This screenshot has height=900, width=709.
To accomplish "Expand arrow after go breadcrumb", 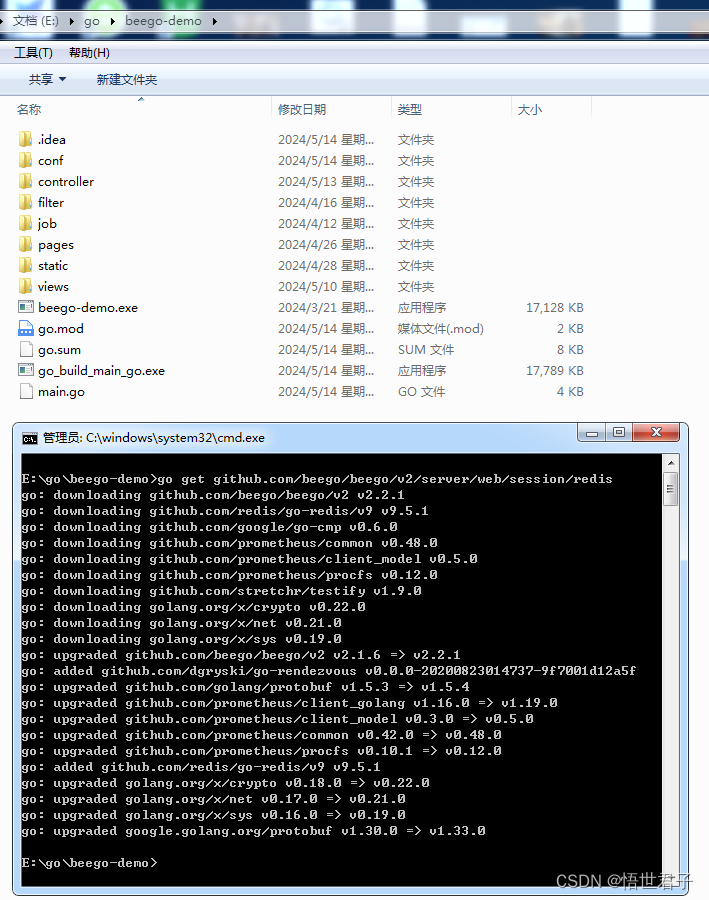I will coord(113,21).
